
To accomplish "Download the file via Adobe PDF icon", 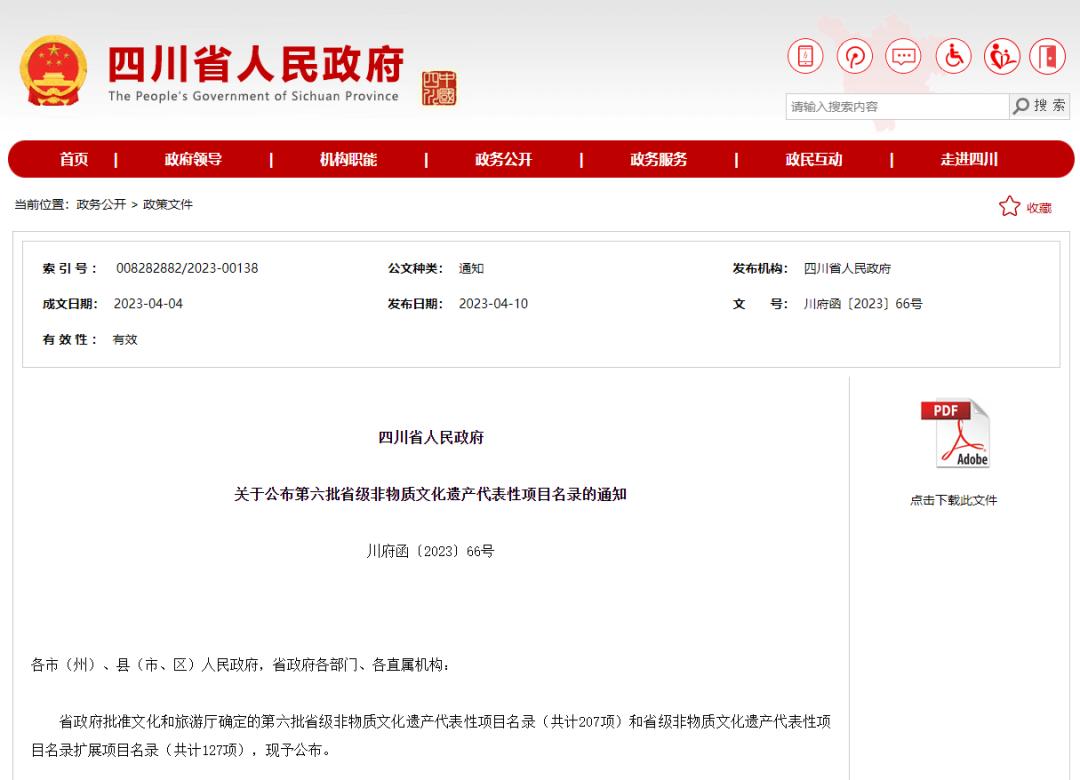I will [x=954, y=433].
